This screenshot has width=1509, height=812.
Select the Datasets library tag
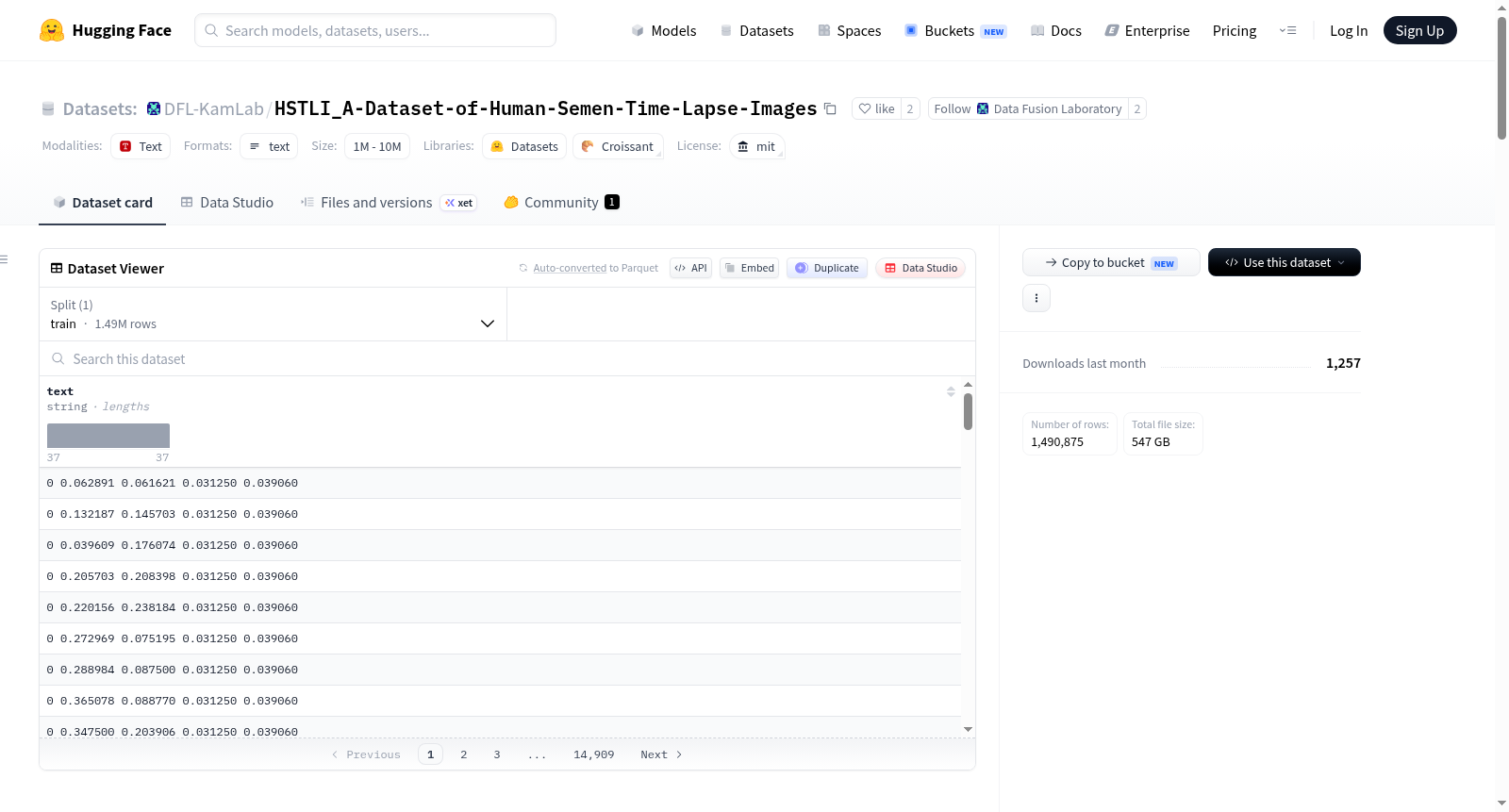[x=524, y=146]
